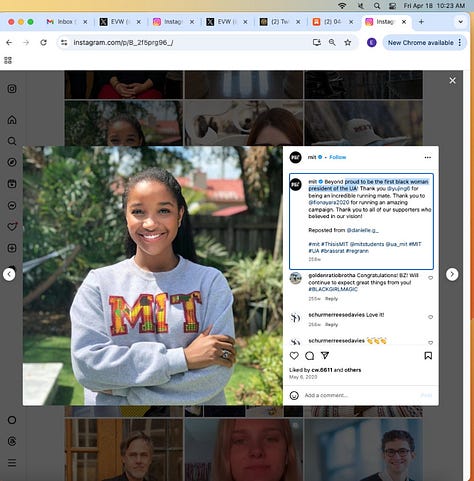
Task: Open post options three-dot menu
Action: click(x=428, y=157)
